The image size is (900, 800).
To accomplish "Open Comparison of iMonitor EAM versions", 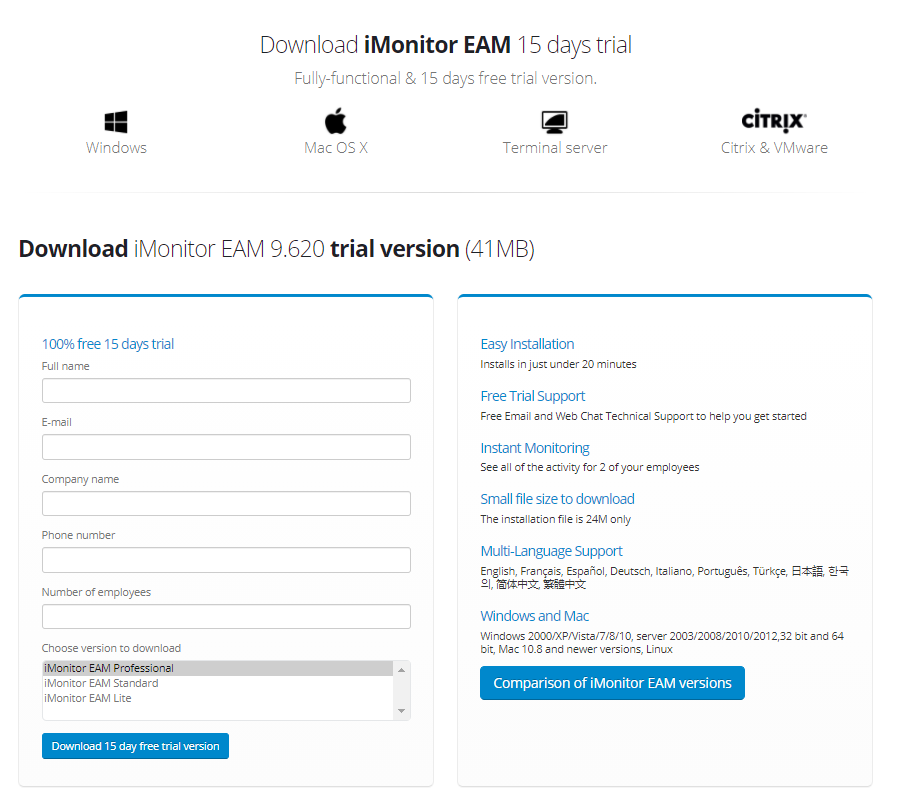I will coord(612,683).
